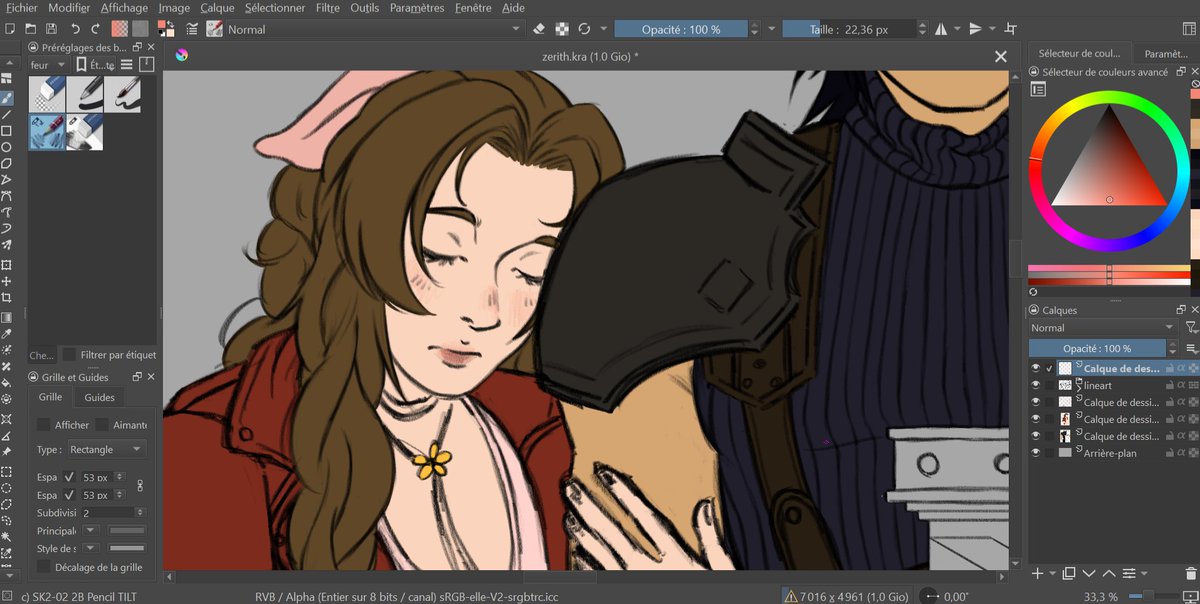Open a file from the toolbar folder icon

(x=30, y=30)
